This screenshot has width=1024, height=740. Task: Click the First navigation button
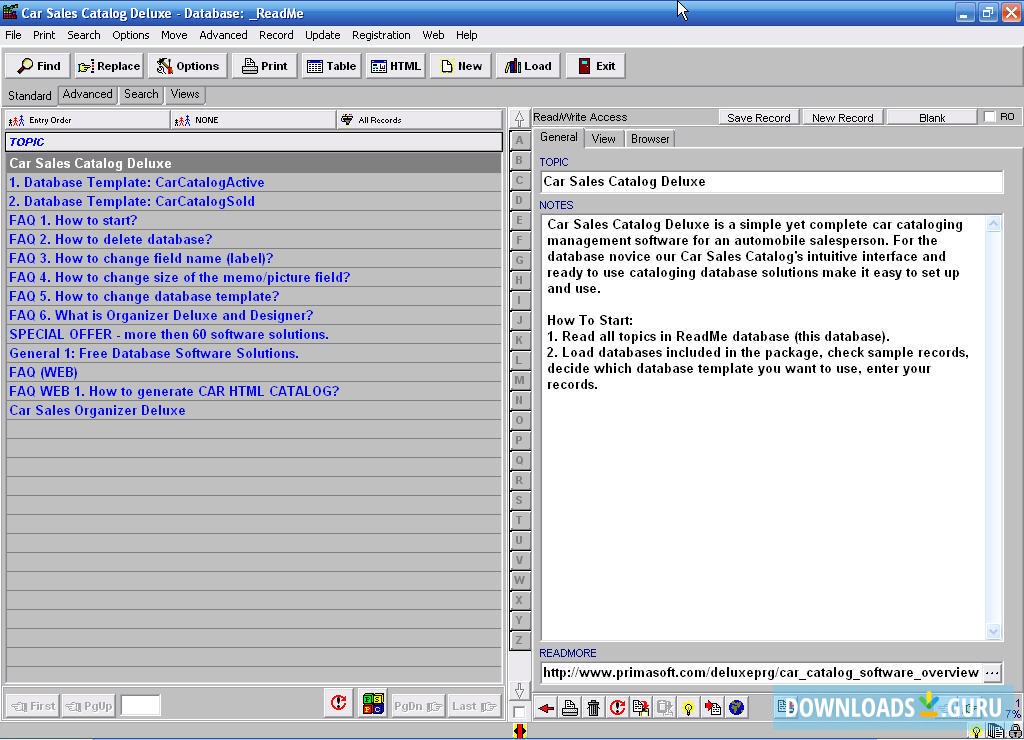point(33,706)
